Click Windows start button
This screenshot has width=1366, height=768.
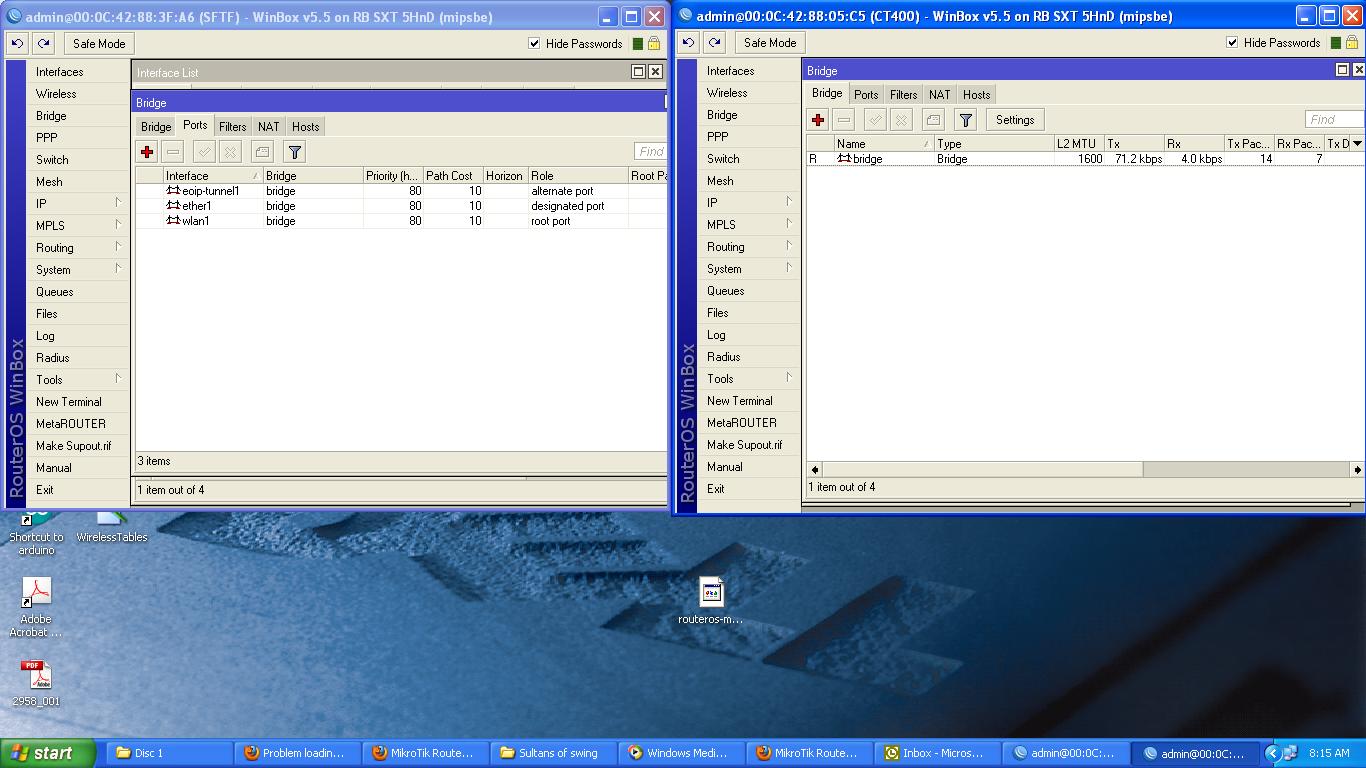pos(48,753)
